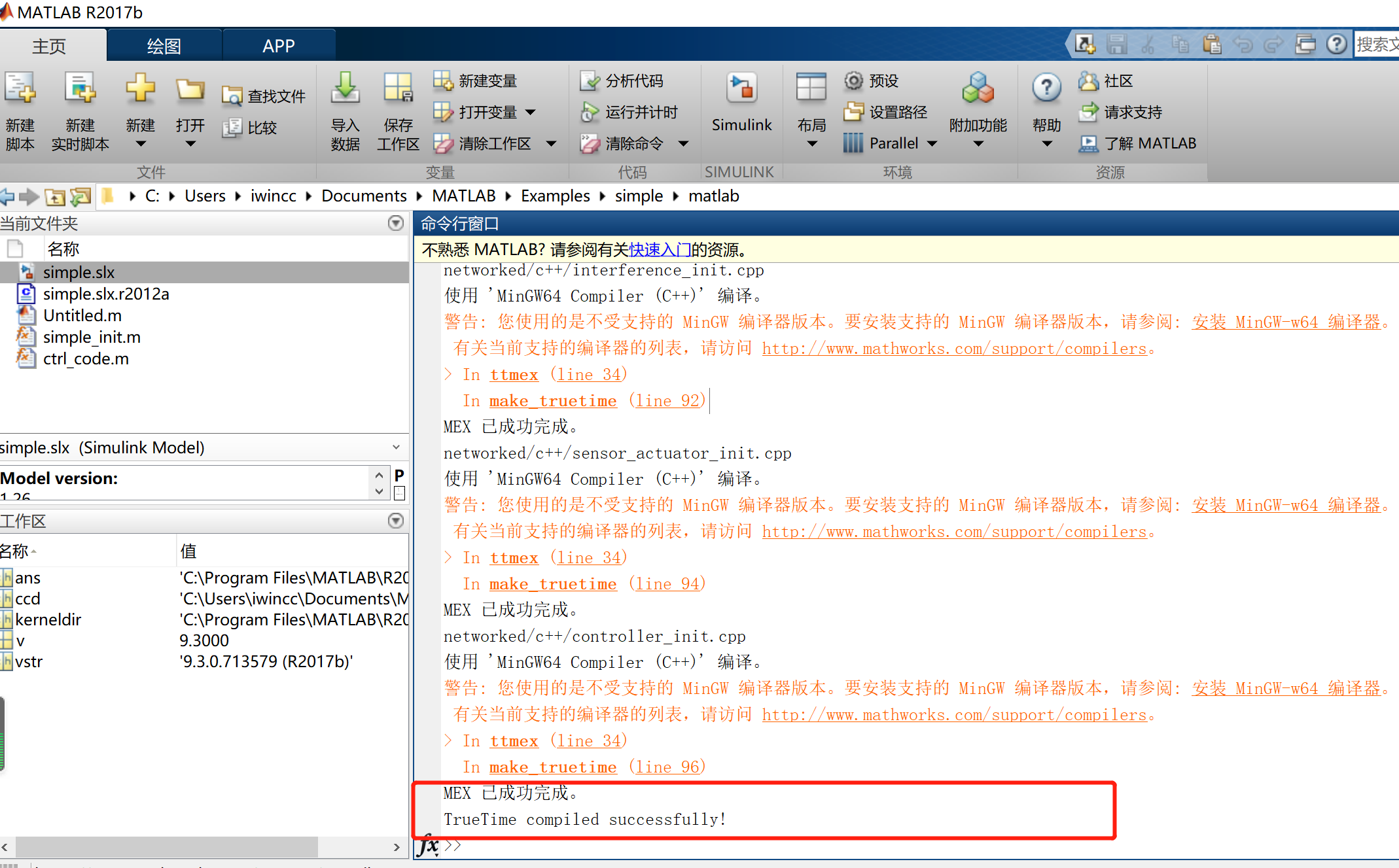Open Simulink from the toolstrip
Viewport: 1399px width, 868px height.
click(741, 101)
